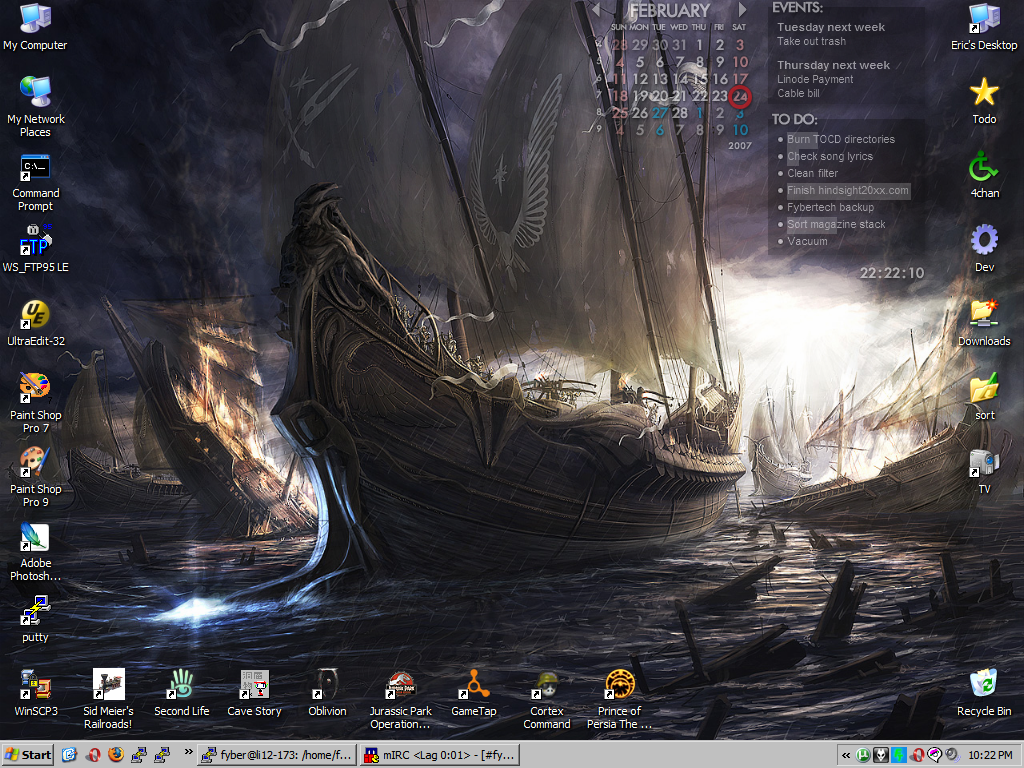Open My Network Places icon

click(35, 106)
